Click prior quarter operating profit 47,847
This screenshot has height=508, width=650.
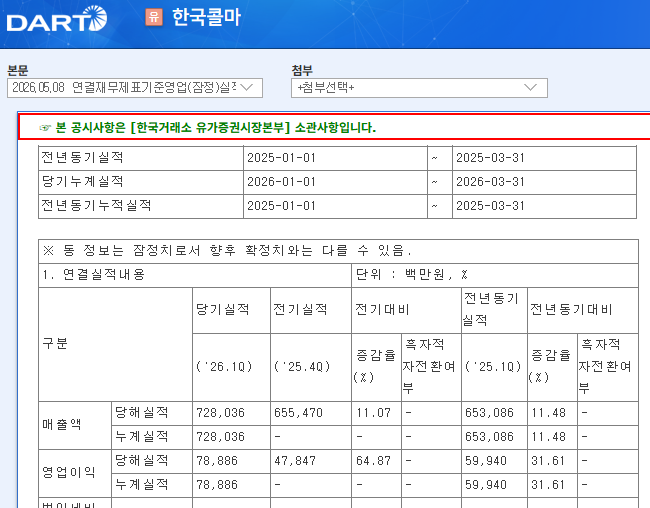click(x=295, y=461)
